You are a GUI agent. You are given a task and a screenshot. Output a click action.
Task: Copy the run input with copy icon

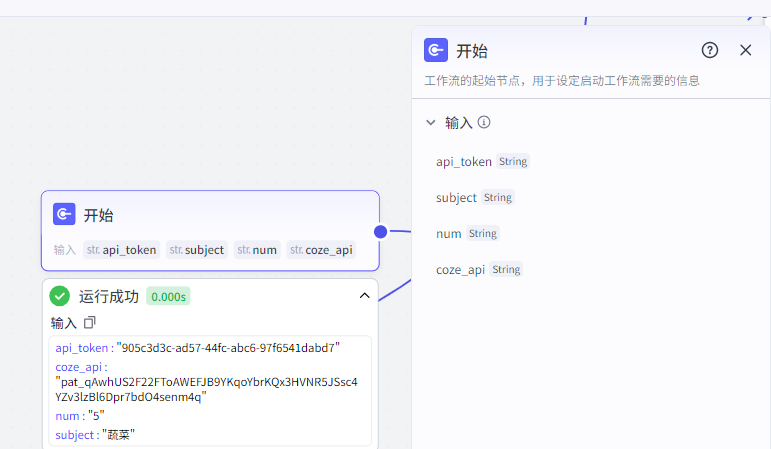tap(89, 323)
